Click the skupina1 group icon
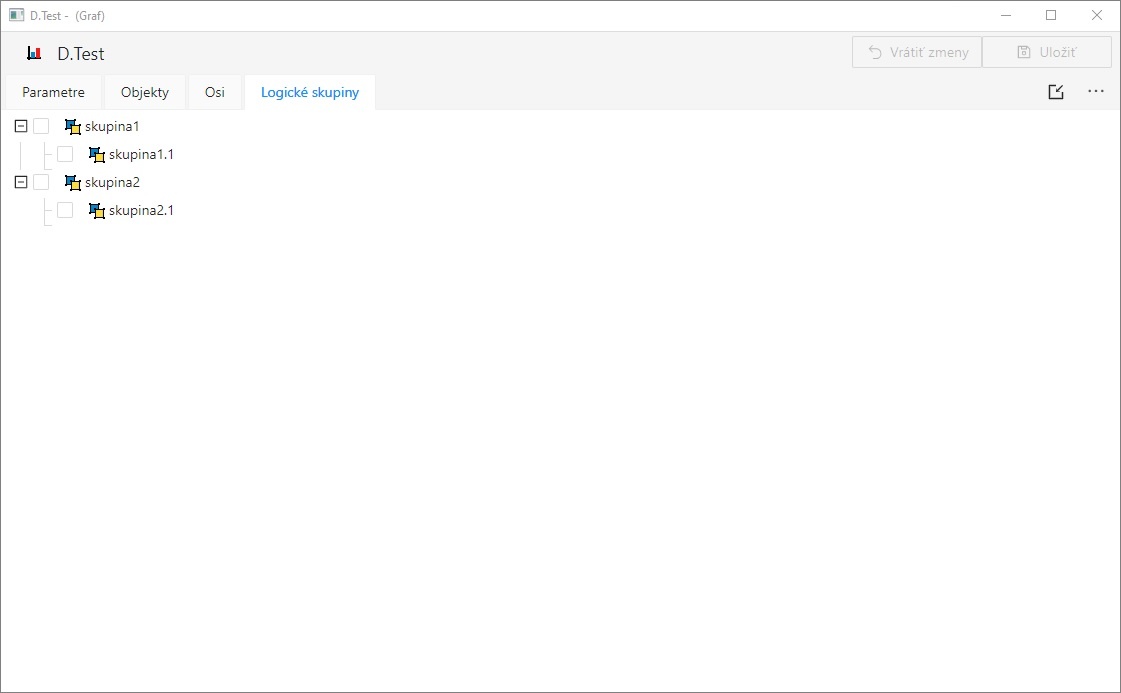This screenshot has height=693, width=1121. [x=72, y=126]
